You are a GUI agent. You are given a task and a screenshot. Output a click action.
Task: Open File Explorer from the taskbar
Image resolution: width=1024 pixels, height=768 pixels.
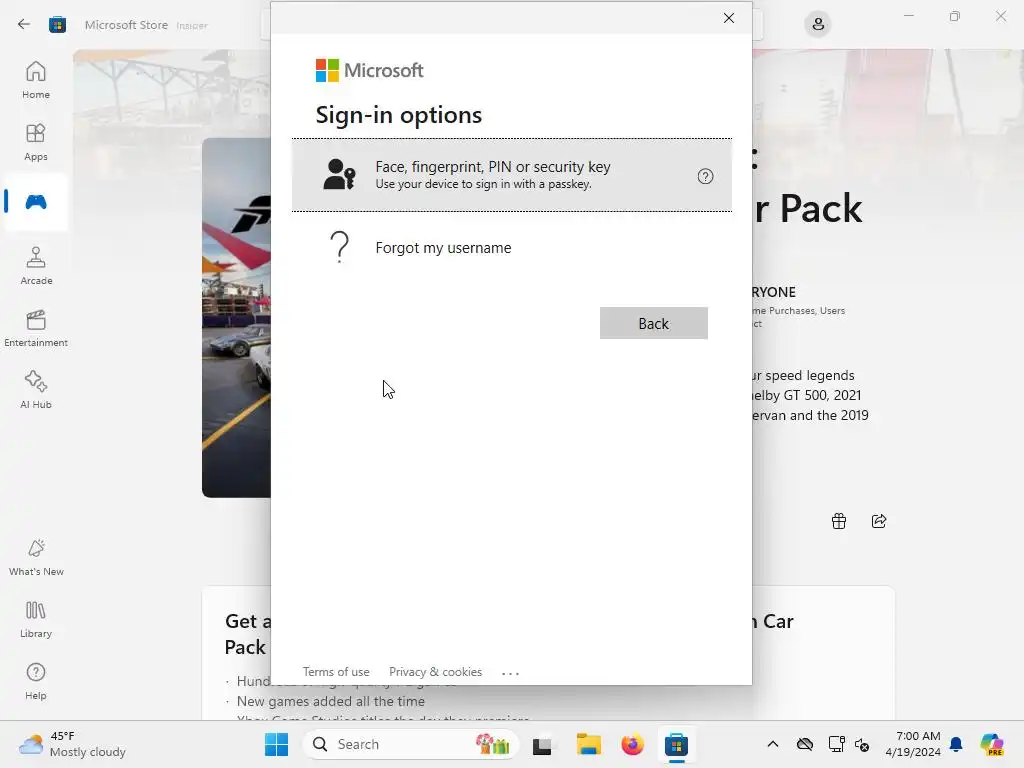point(588,744)
